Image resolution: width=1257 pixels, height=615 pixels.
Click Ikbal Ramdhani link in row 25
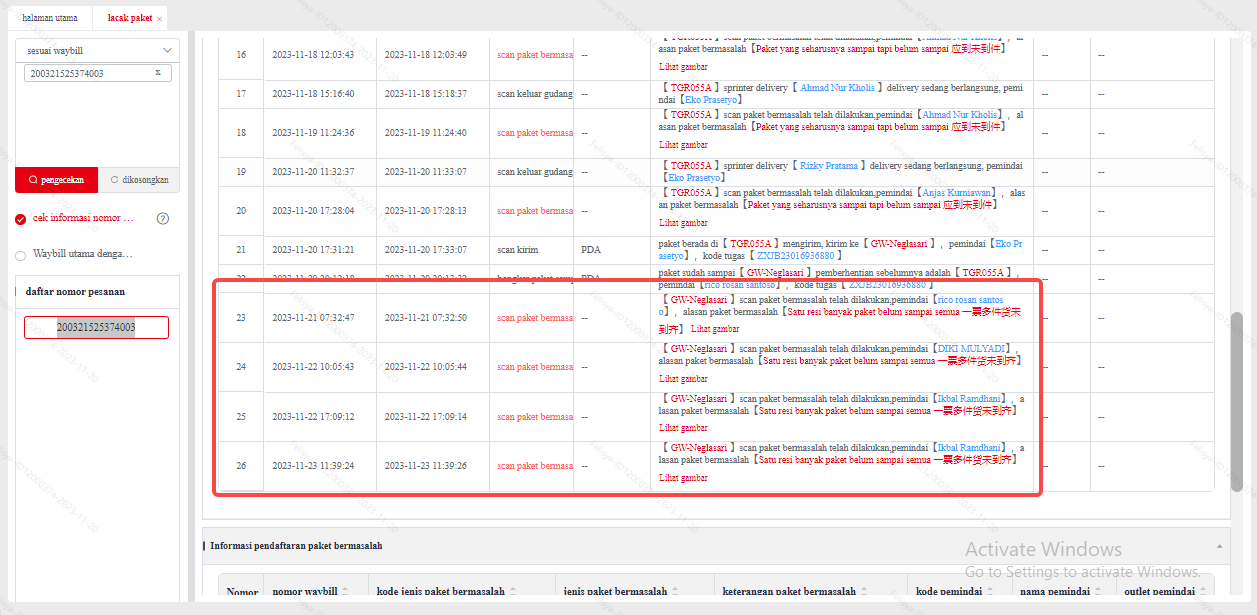pyautogui.click(x=970, y=398)
